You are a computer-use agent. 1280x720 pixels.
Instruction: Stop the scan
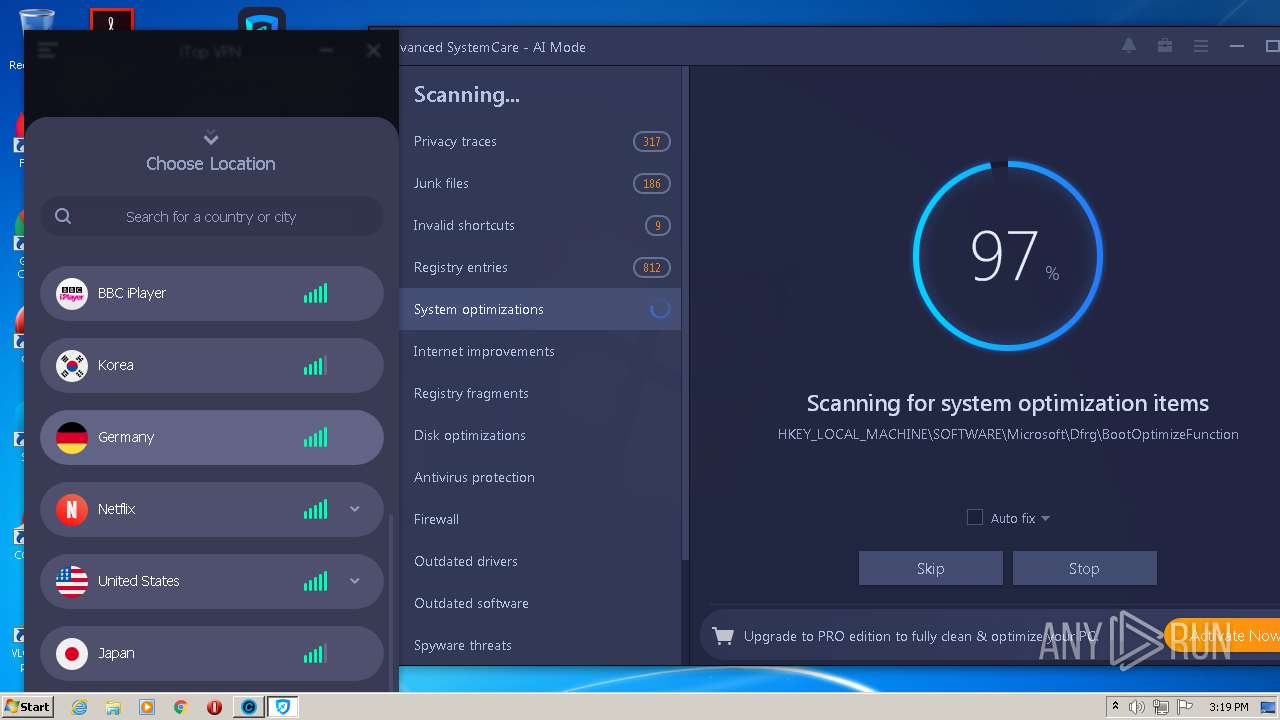click(x=1084, y=568)
